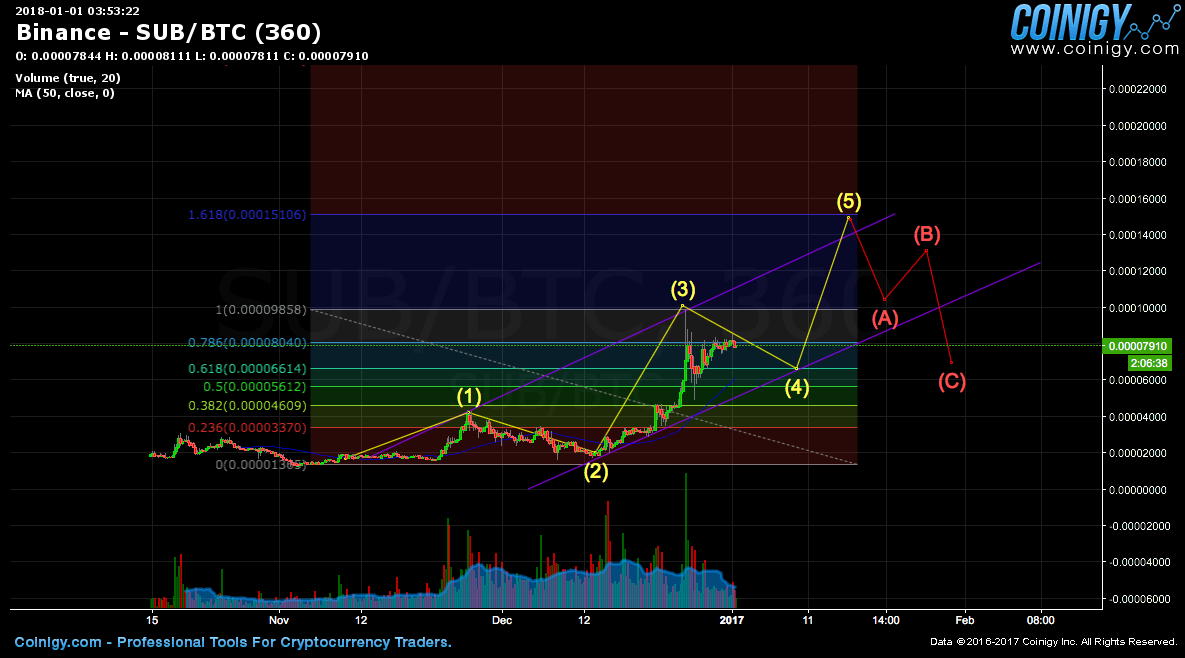The width and height of the screenshot is (1185, 658).
Task: Click the 2018-01-01 03:53:22 timestamp
Action: point(77,11)
